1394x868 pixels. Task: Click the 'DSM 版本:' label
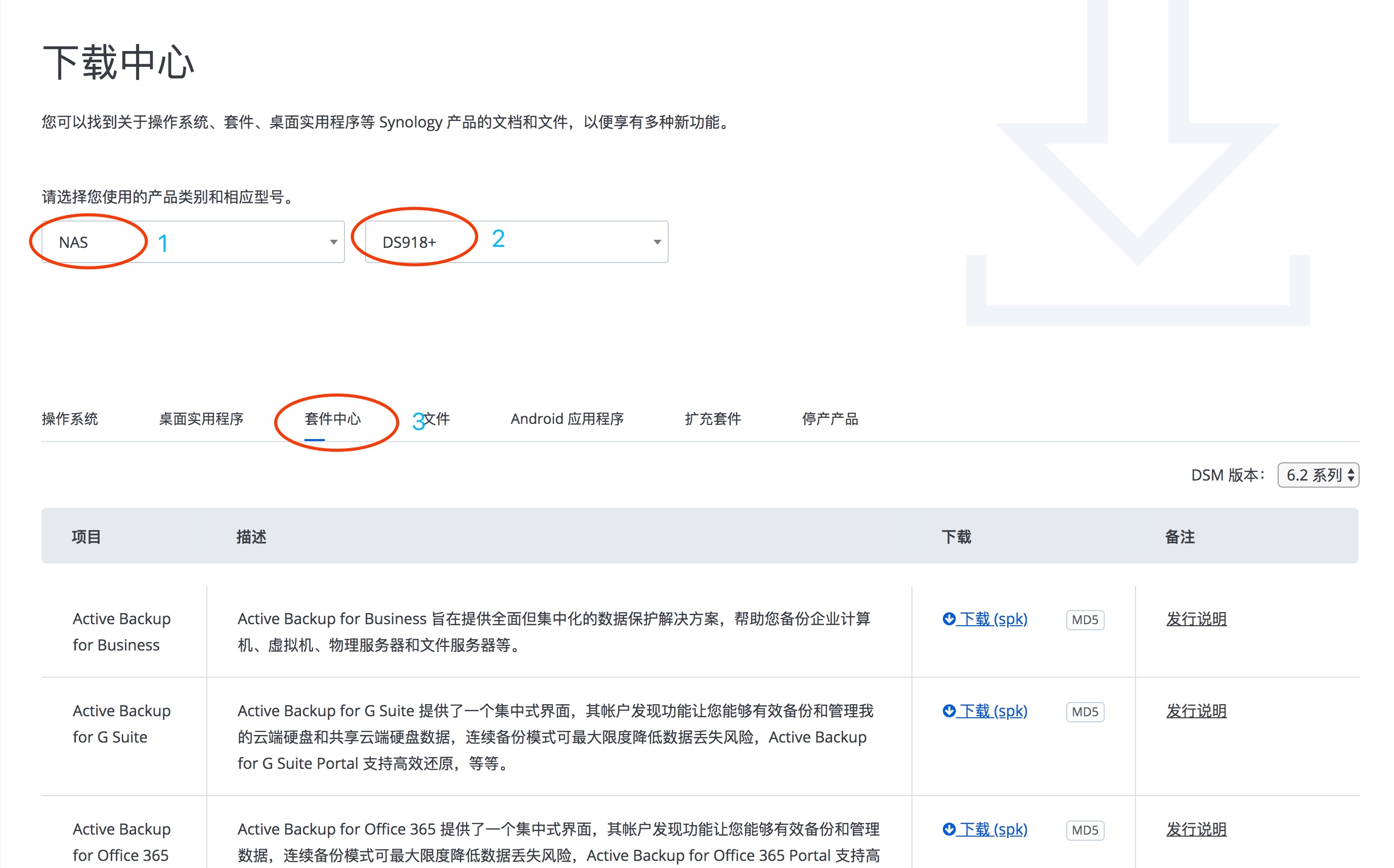(1228, 475)
